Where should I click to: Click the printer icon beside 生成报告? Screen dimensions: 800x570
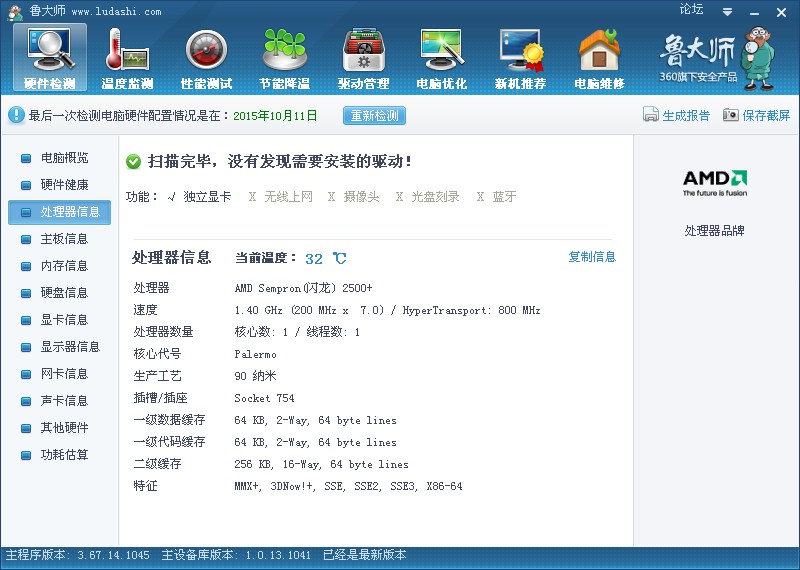click(651, 115)
